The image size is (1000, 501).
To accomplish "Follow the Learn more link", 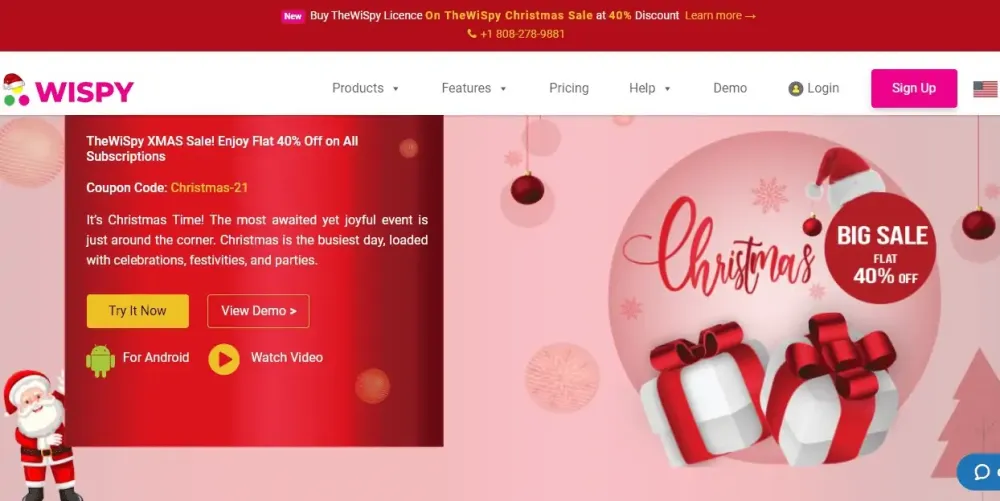I will tap(720, 15).
